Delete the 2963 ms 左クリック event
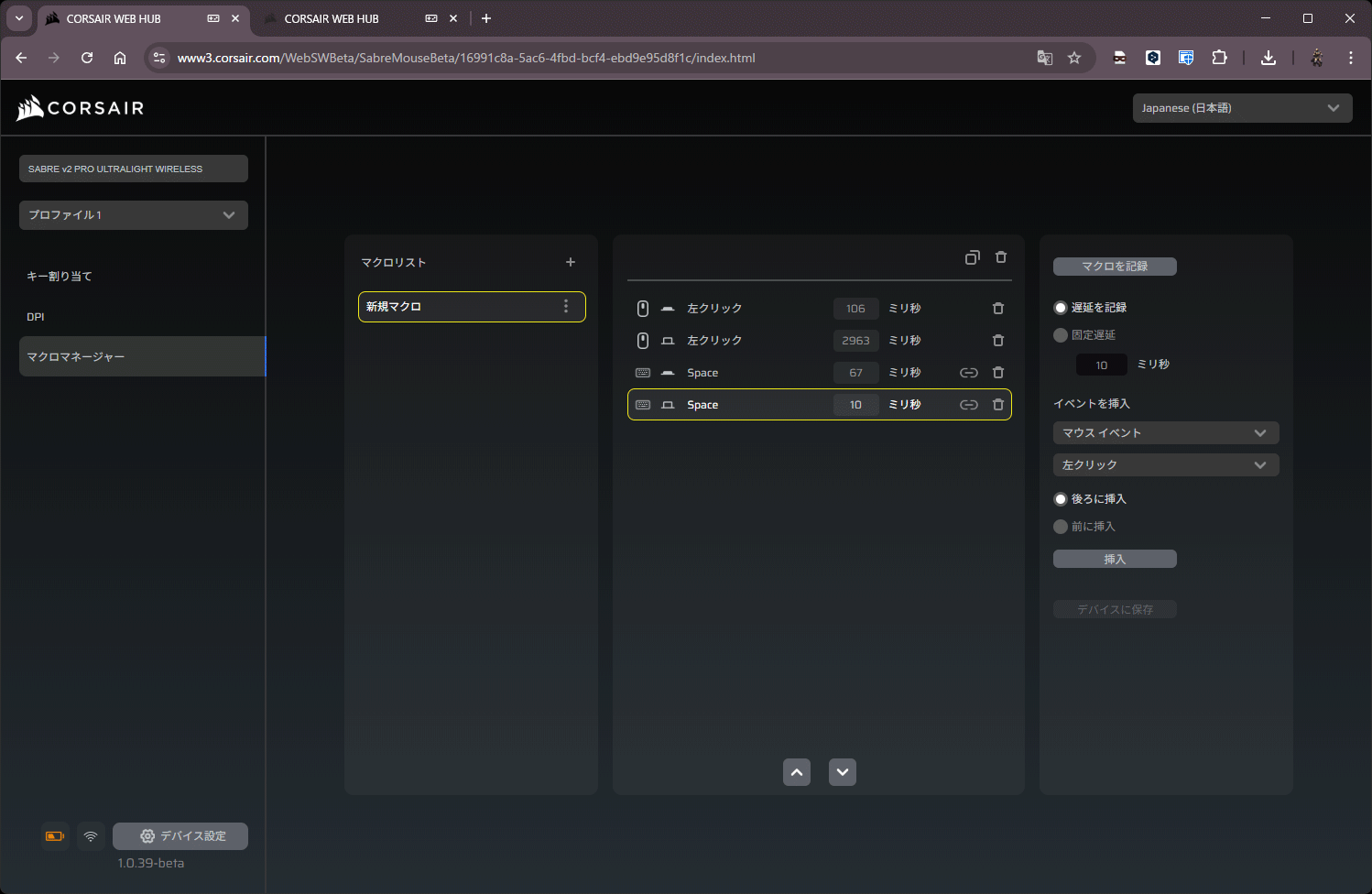 tap(998, 341)
